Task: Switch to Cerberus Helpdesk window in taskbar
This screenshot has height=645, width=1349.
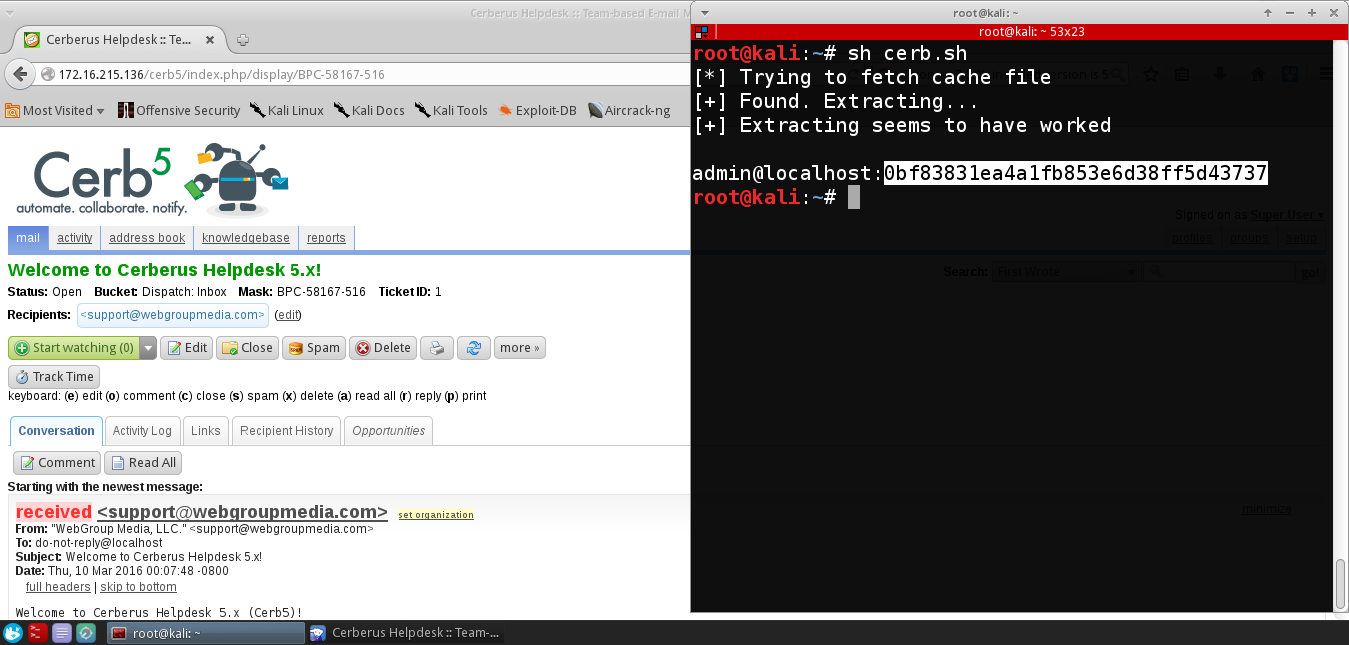Action: point(405,633)
